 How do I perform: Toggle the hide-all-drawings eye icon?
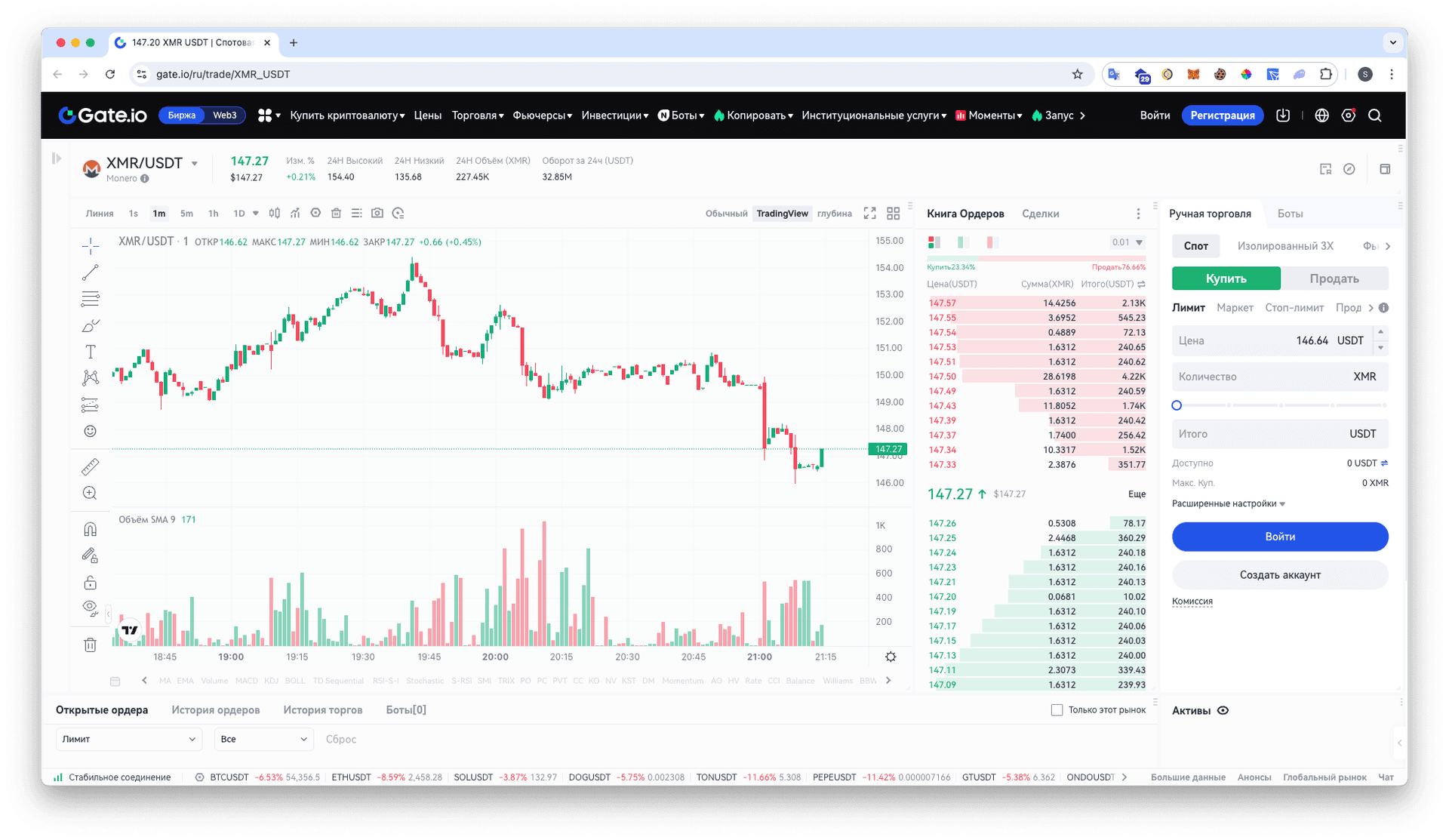(90, 608)
